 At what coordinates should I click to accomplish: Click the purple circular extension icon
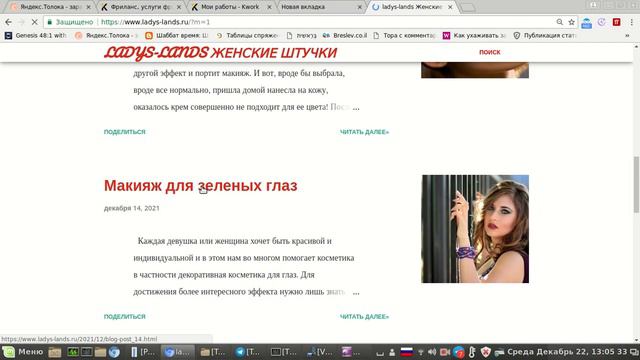(x=602, y=22)
